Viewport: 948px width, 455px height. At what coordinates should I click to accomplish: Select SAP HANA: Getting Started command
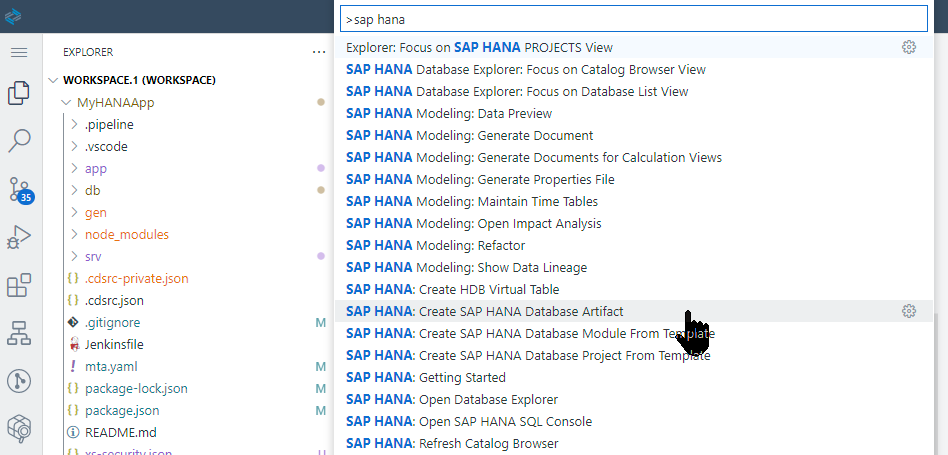[425, 377]
